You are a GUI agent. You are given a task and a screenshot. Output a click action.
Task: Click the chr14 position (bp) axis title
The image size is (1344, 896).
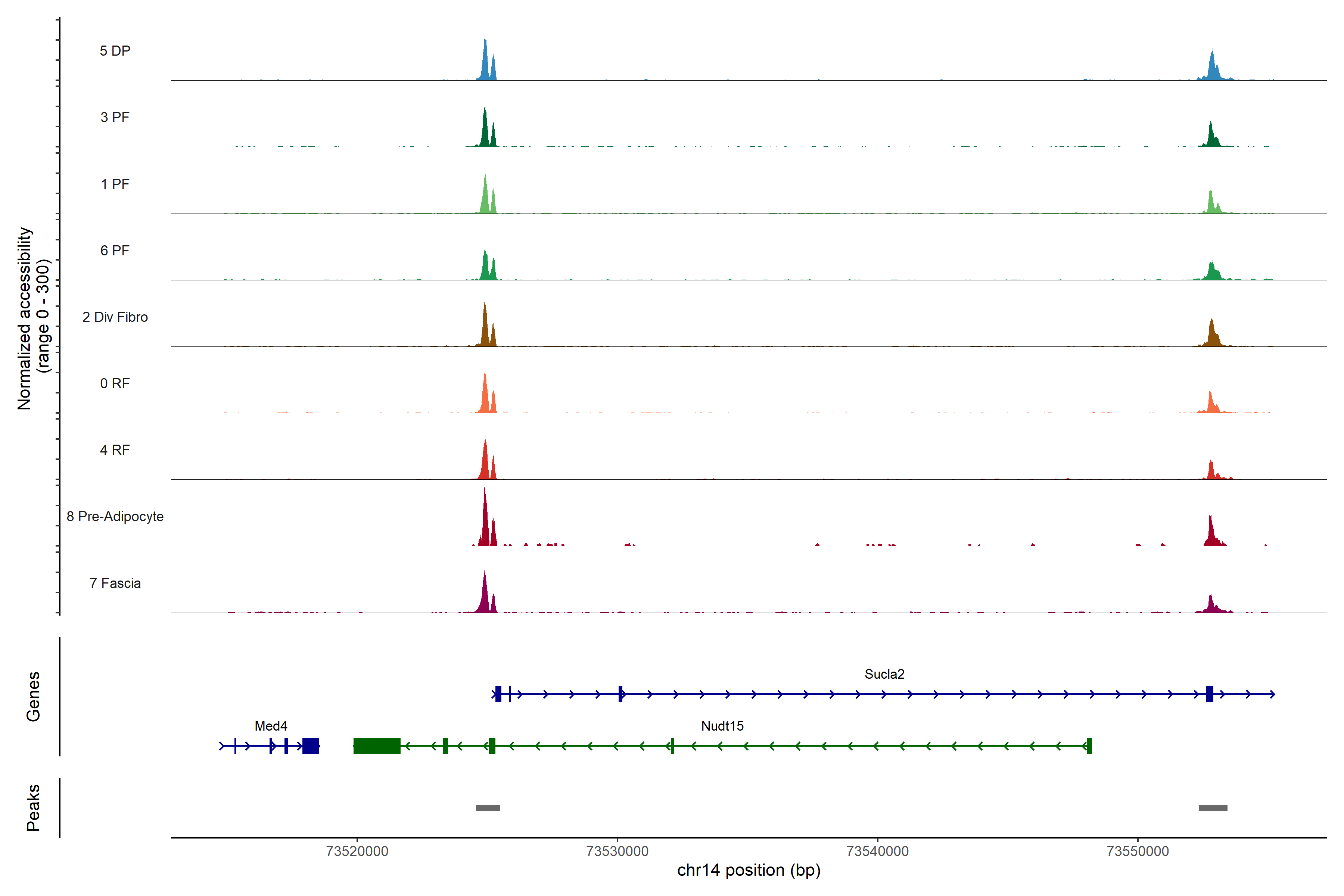[x=749, y=871]
